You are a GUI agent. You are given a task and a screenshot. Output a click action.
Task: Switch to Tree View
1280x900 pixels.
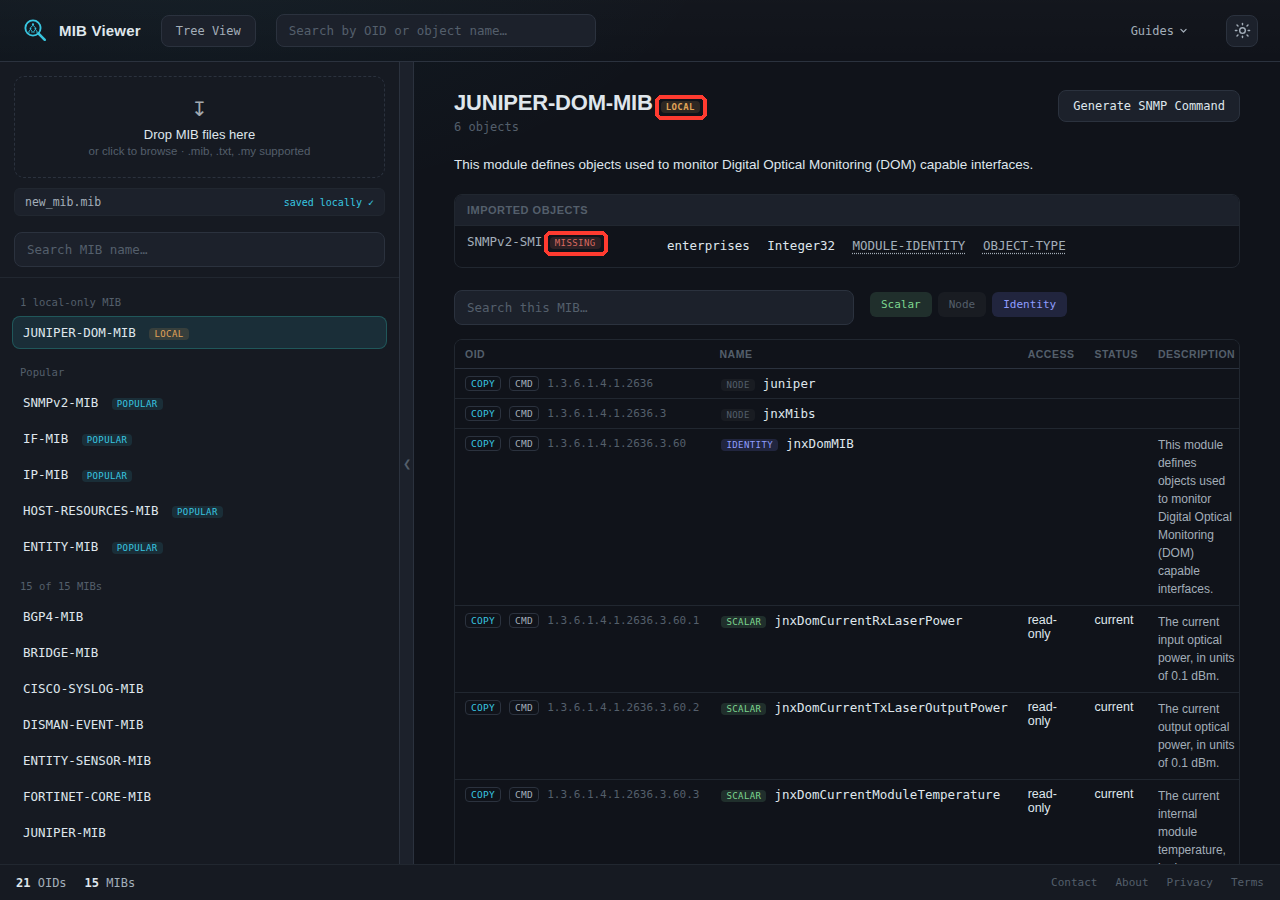click(208, 31)
